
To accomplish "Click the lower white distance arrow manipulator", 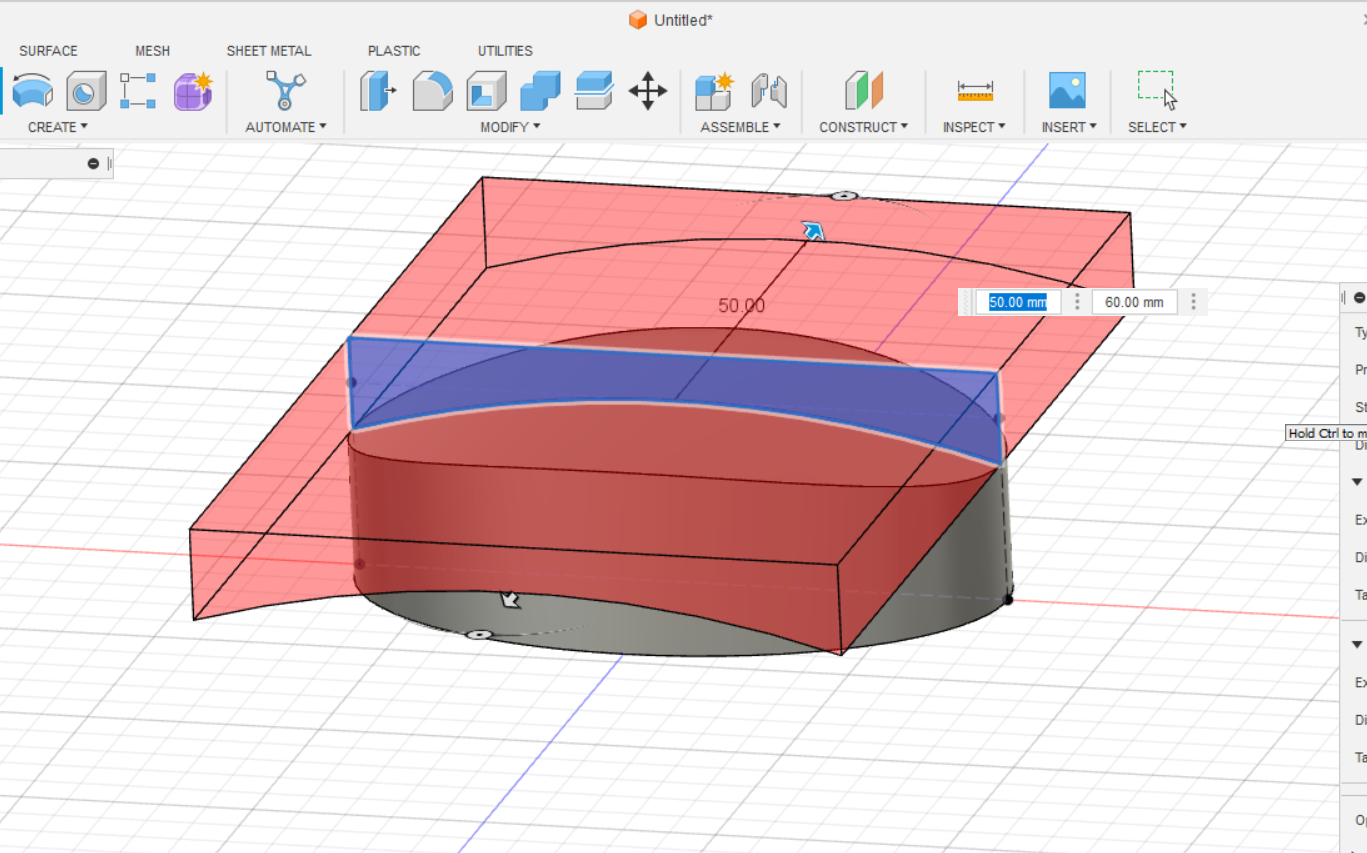I will pos(510,598).
